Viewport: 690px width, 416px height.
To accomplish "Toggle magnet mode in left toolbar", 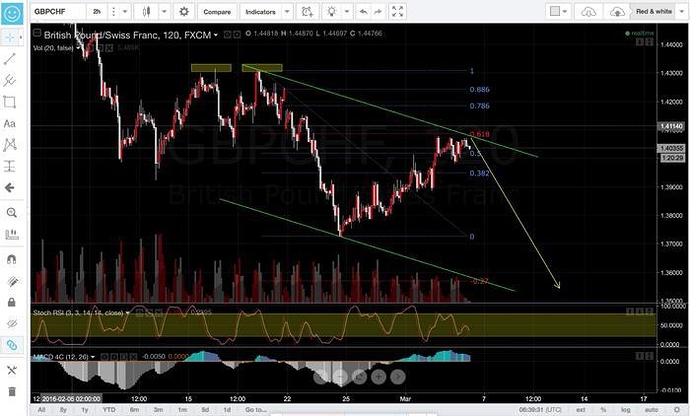I will 11,260.
